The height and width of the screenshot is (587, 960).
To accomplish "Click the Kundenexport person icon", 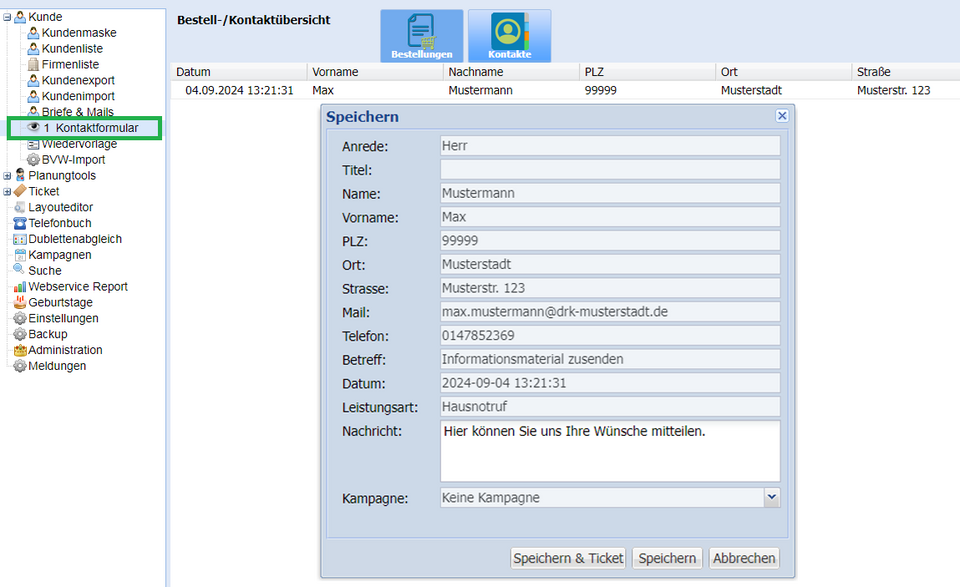I will (x=33, y=80).
